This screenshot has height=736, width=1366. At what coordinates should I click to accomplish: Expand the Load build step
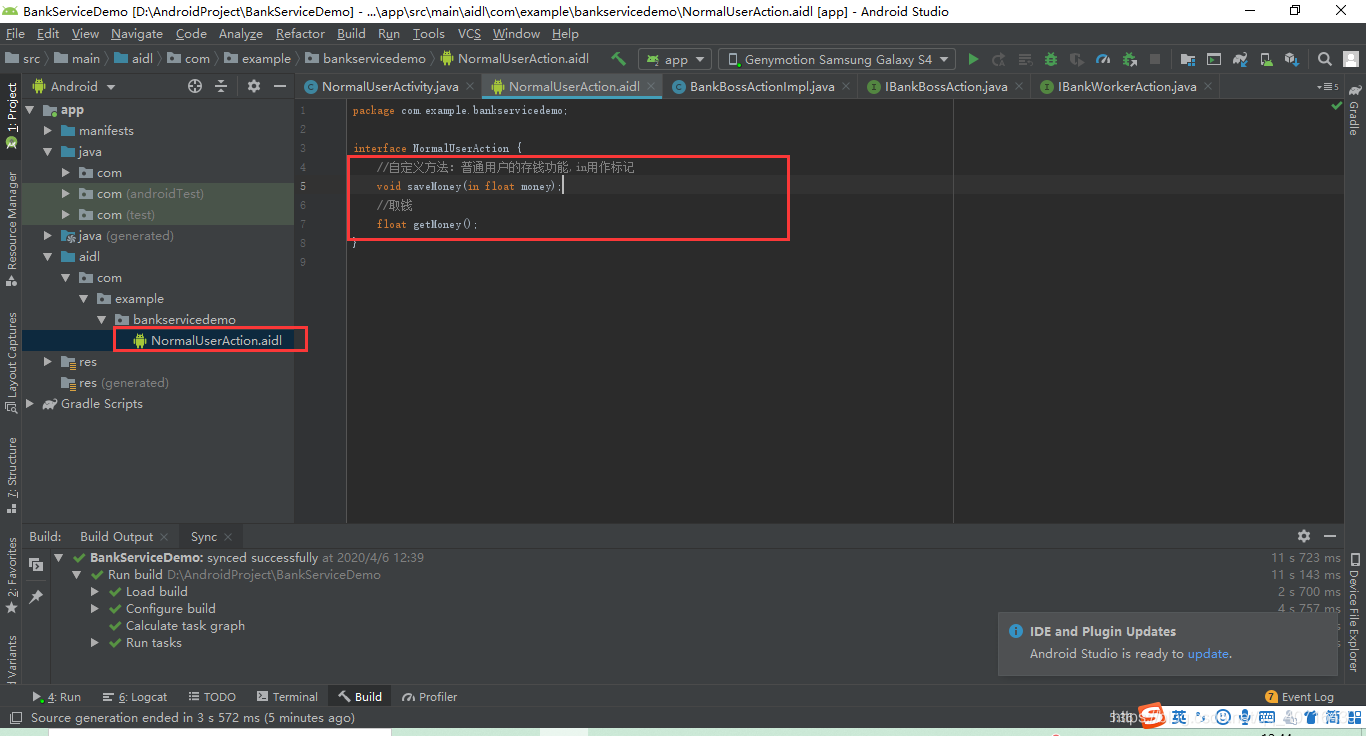click(x=95, y=592)
